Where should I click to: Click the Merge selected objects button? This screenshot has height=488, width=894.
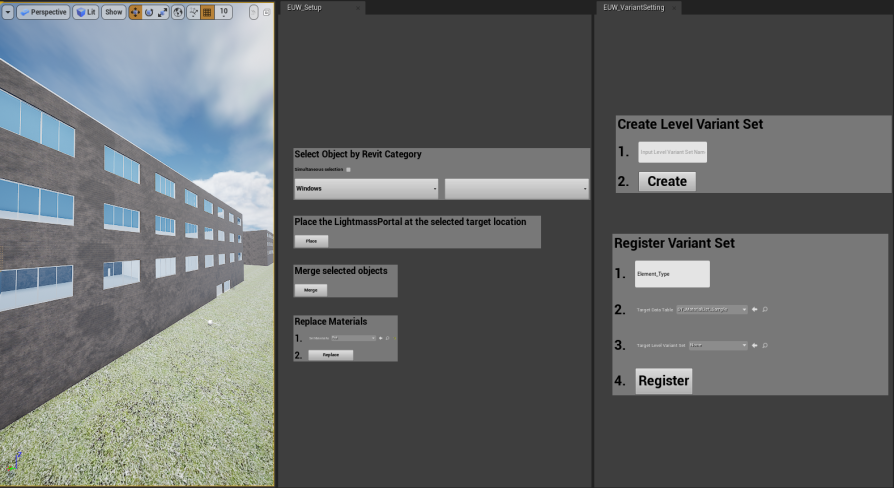pyautogui.click(x=311, y=290)
